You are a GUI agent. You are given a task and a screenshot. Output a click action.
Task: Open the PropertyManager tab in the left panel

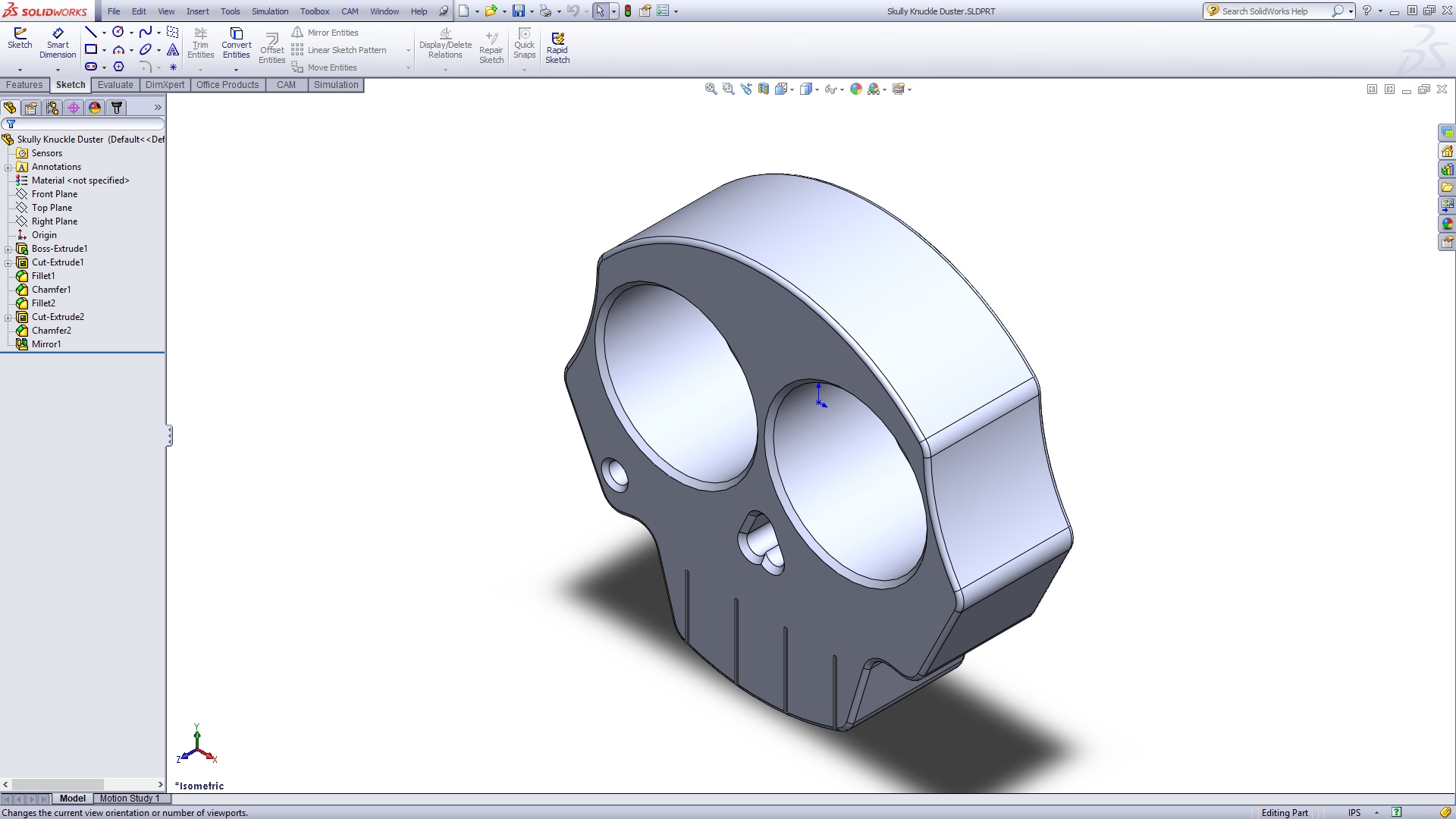(x=31, y=108)
